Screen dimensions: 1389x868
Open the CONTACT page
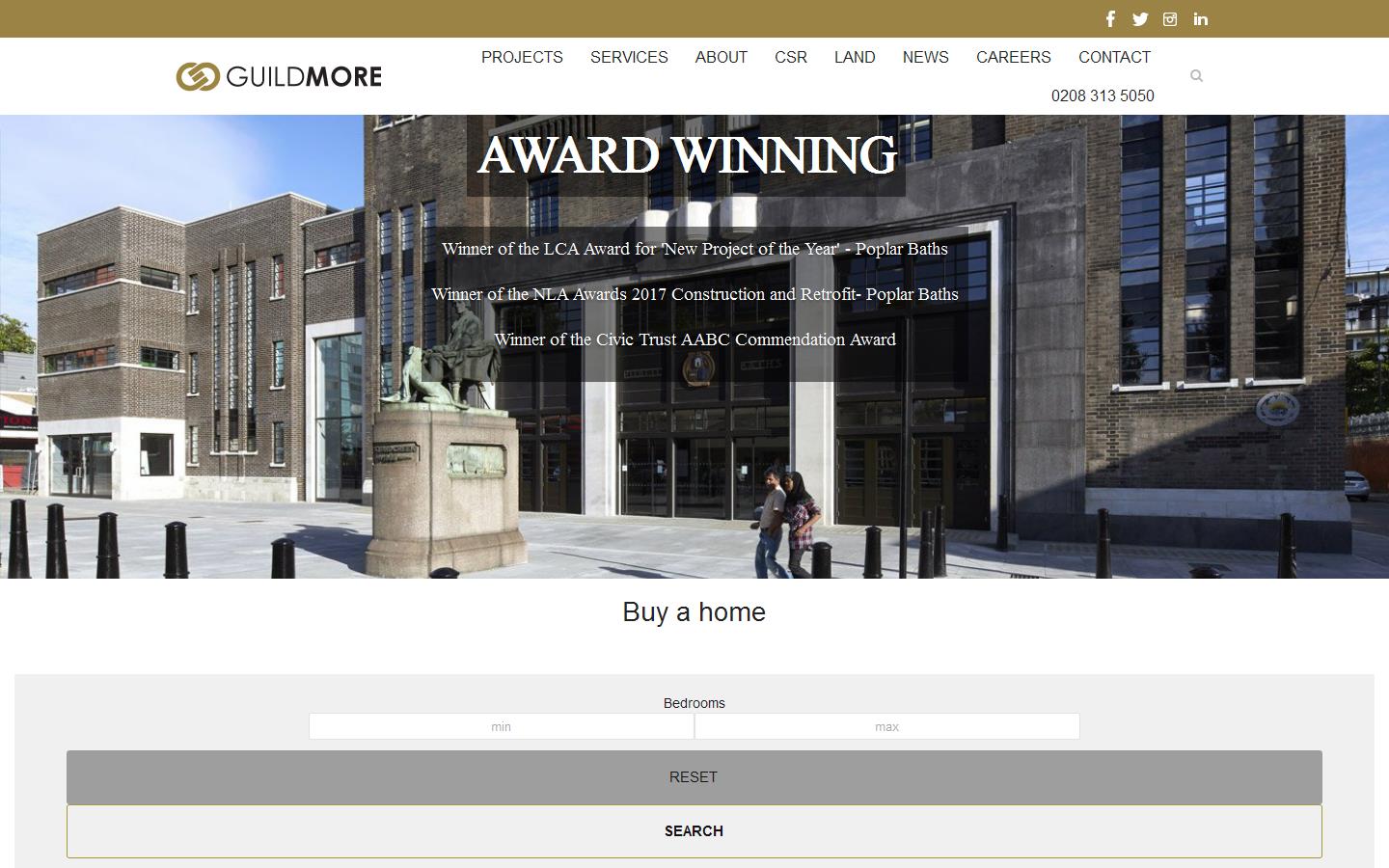pyautogui.click(x=1114, y=57)
